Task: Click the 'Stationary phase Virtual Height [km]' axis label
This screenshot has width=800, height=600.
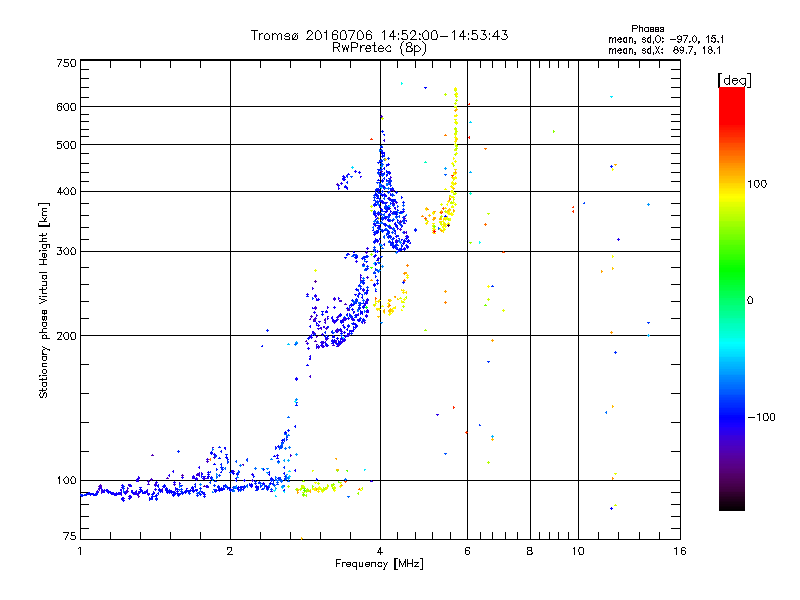Action: (x=44, y=300)
